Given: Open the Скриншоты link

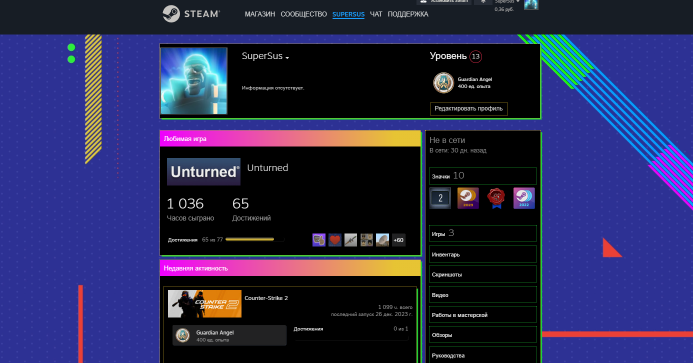Looking at the screenshot, I should point(483,274).
